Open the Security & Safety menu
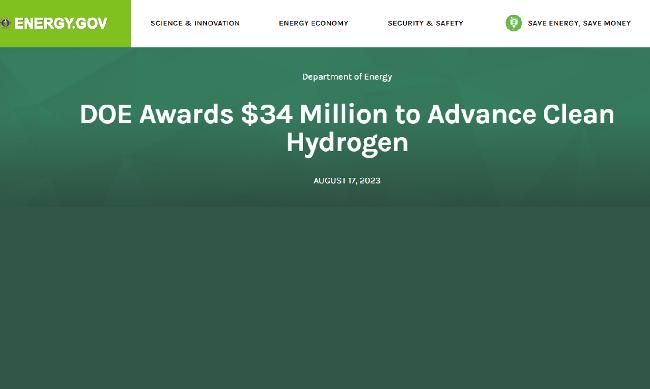 point(425,23)
